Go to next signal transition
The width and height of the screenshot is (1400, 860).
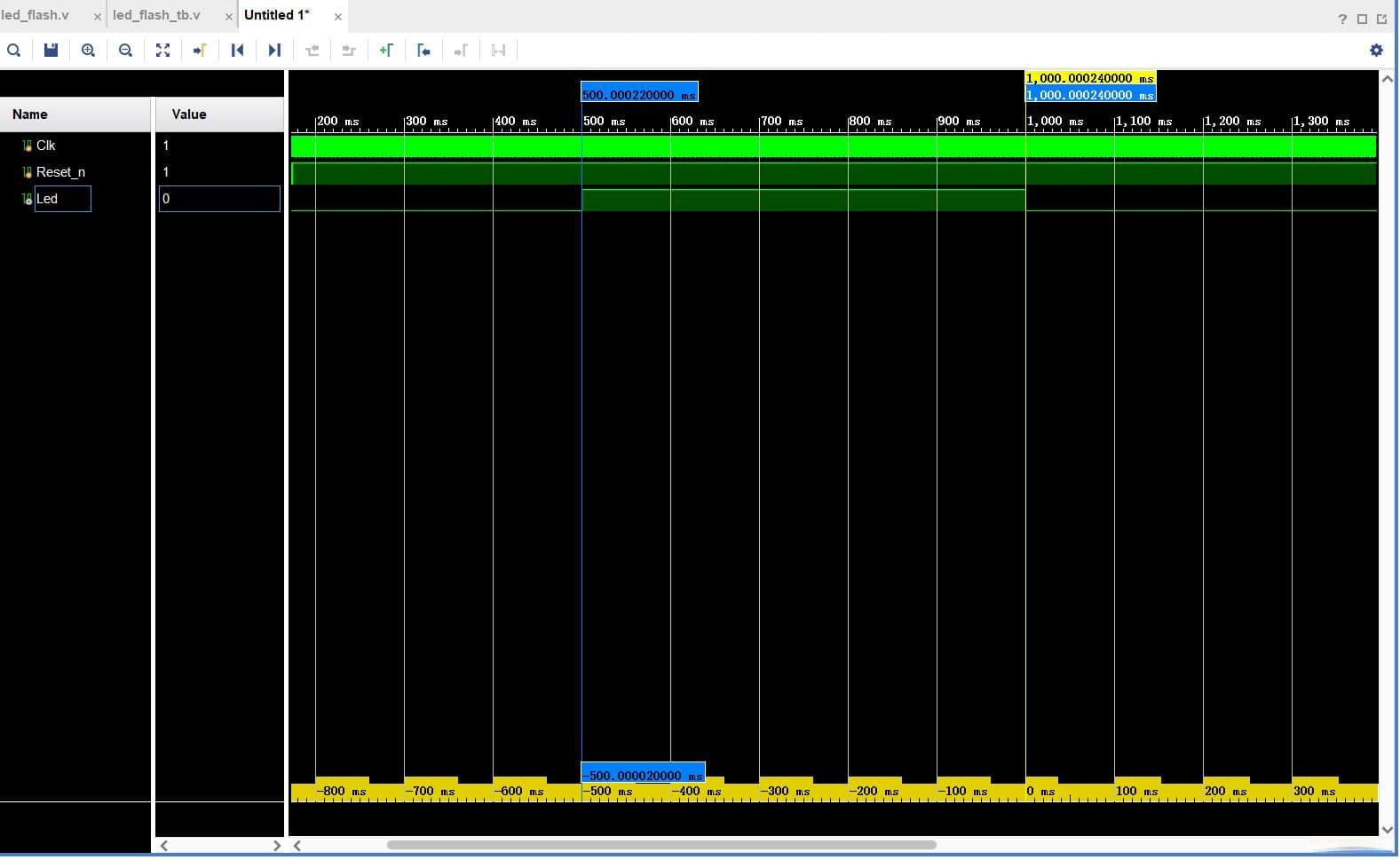click(349, 51)
